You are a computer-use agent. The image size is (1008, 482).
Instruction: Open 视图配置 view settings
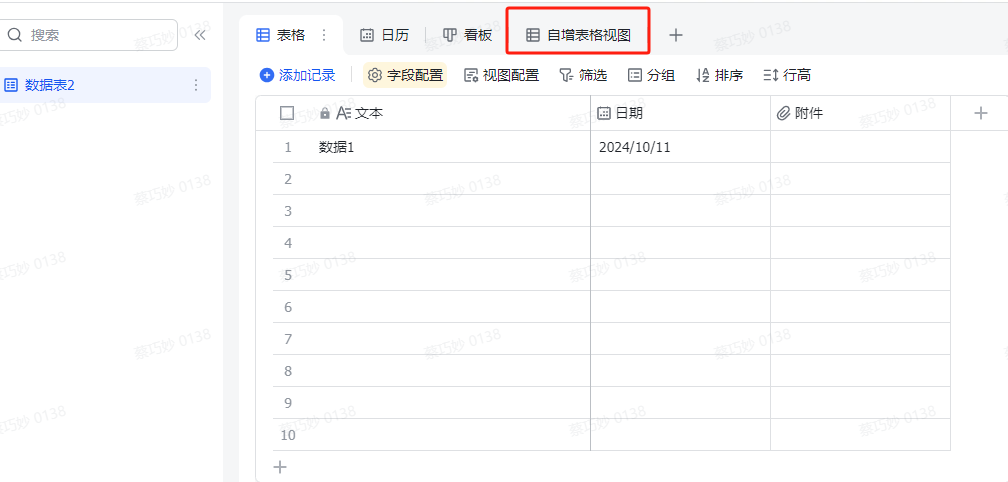pyautogui.click(x=501, y=75)
